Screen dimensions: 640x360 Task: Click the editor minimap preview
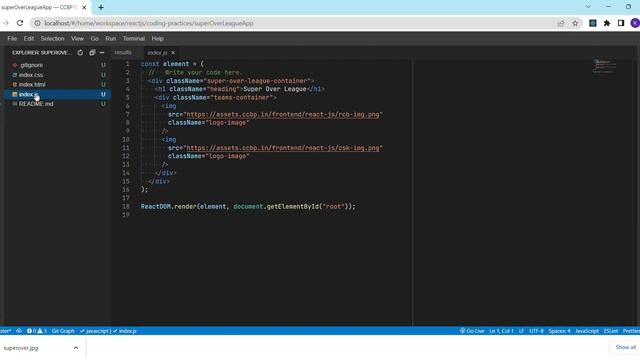(604, 67)
